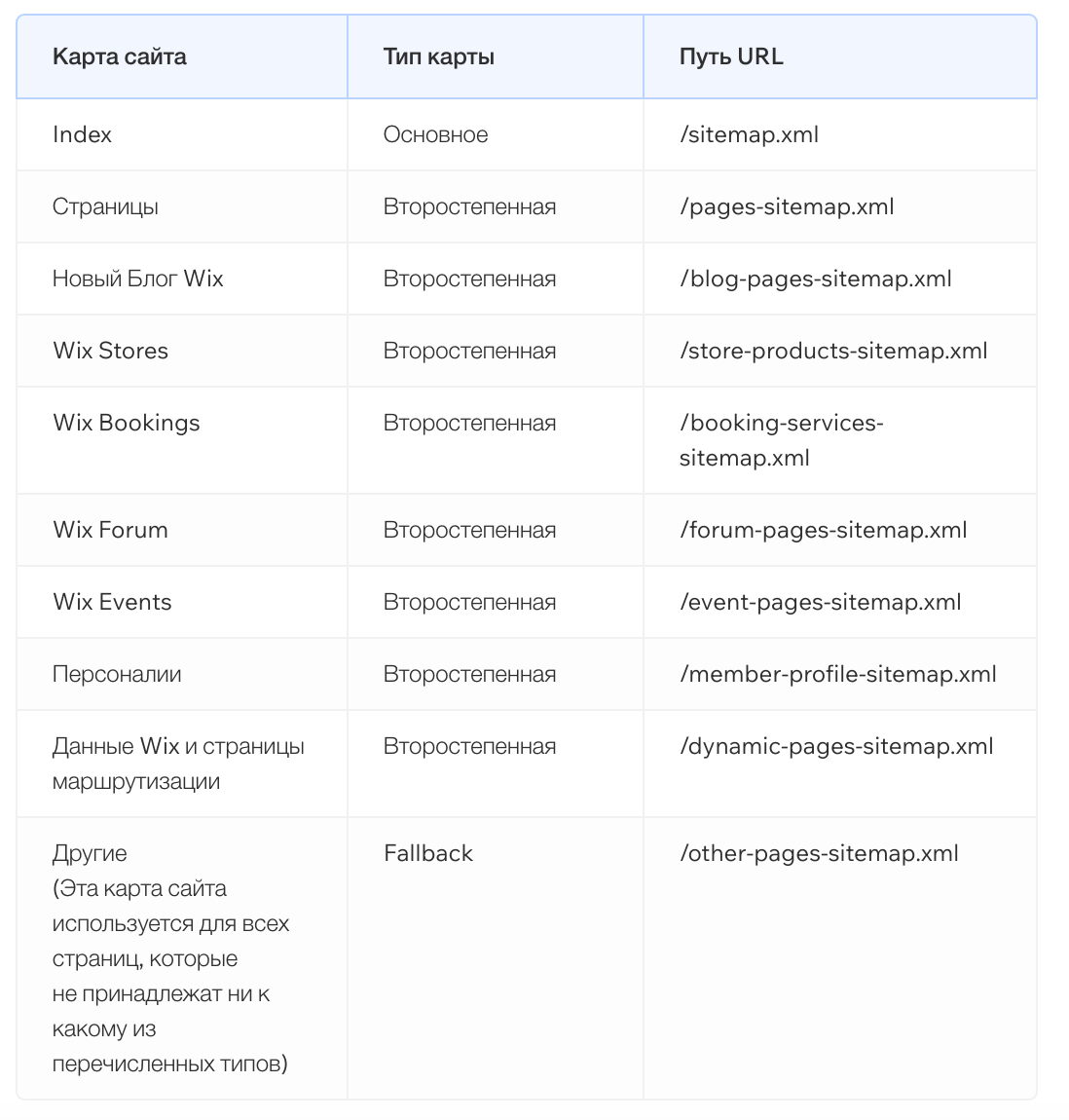This screenshot has width=1069, height=1120.
Task: Click the "Основное" map type cell
Action: (435, 134)
